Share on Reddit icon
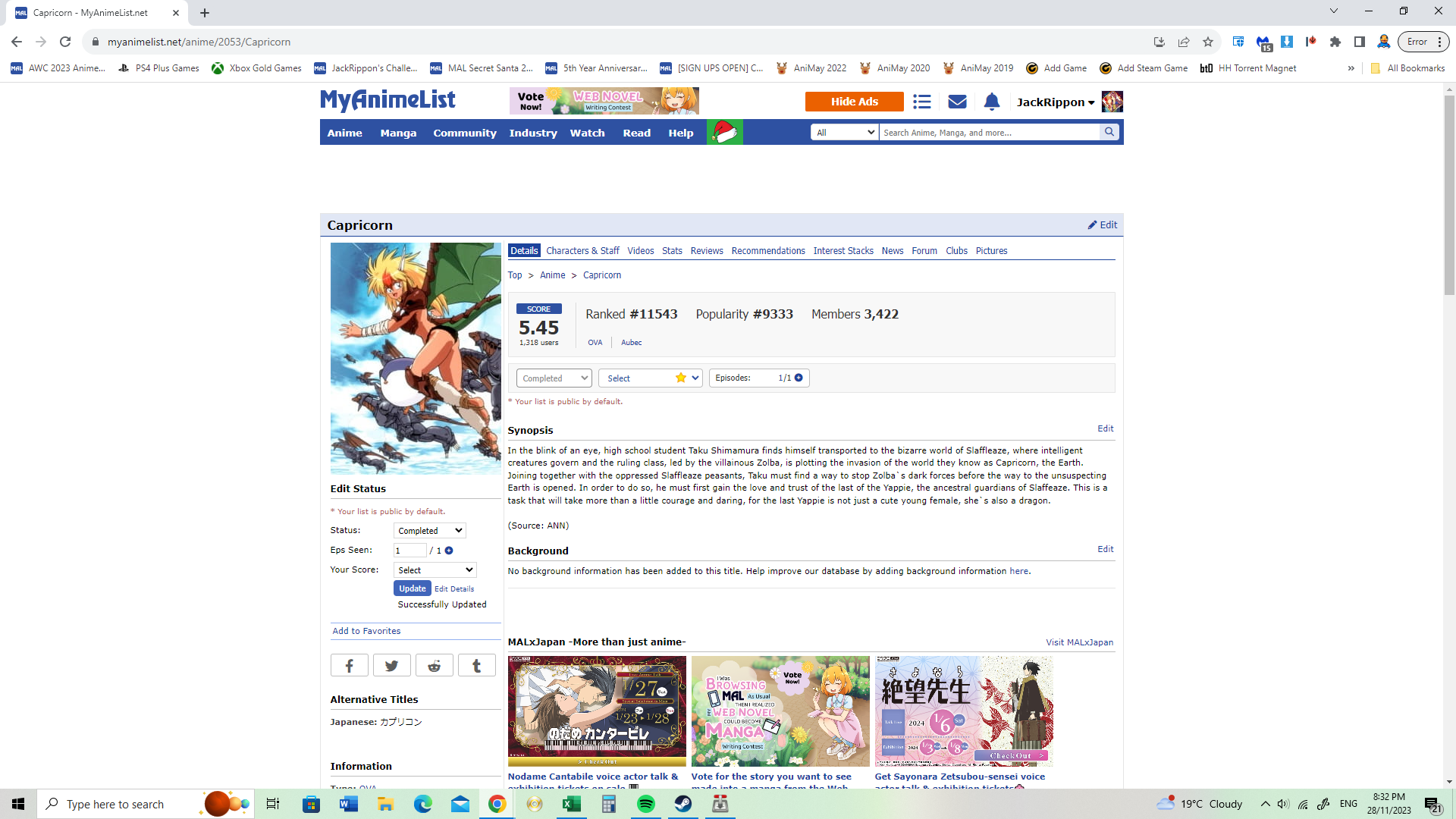Screen dimensions: 1456x819 [435, 666]
